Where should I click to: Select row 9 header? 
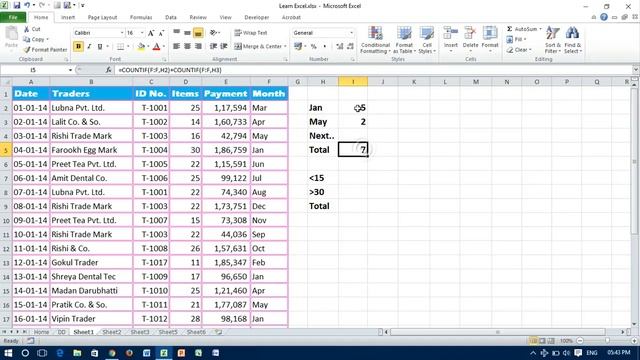[6, 206]
